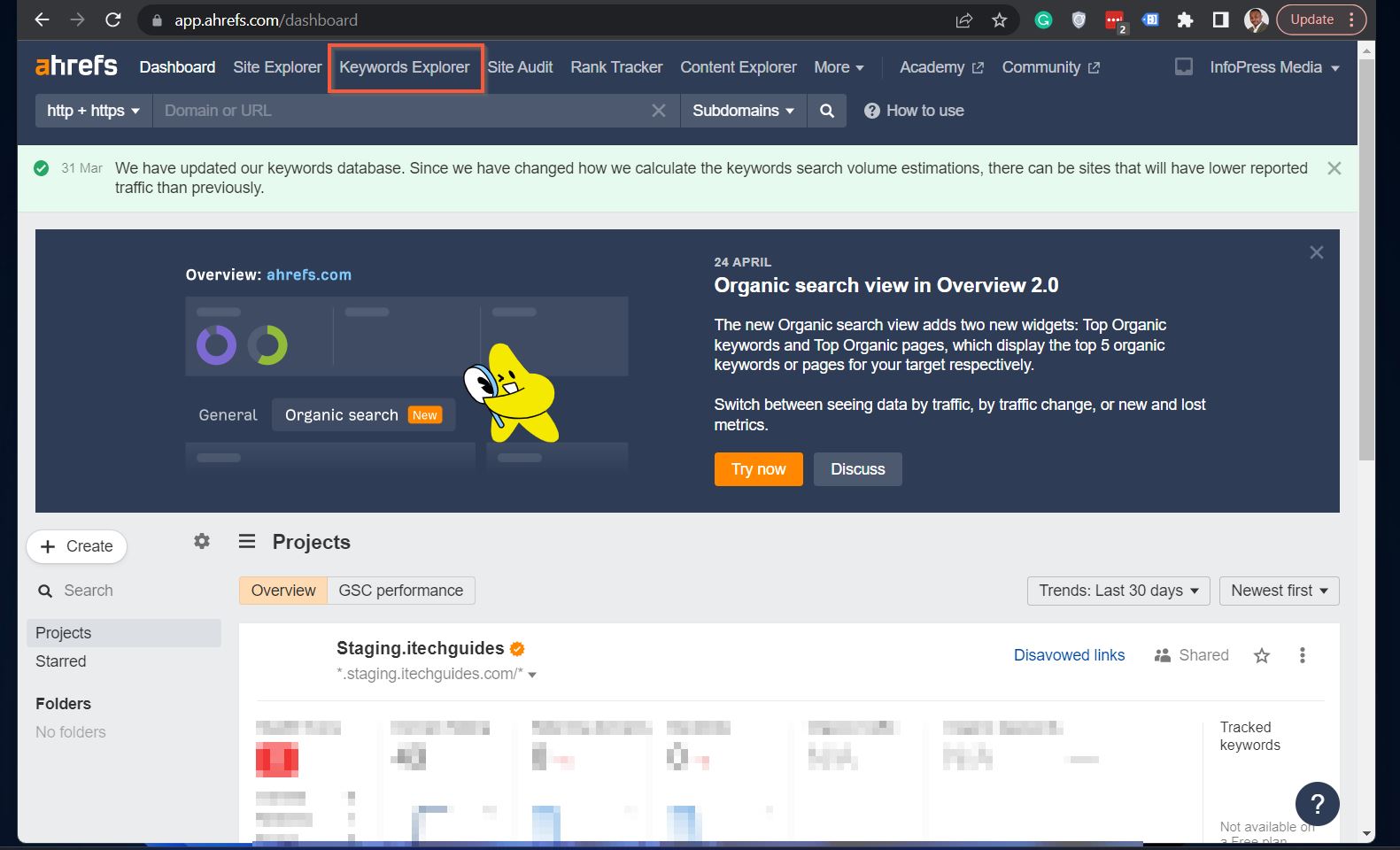Open the projects settings gear

[202, 541]
